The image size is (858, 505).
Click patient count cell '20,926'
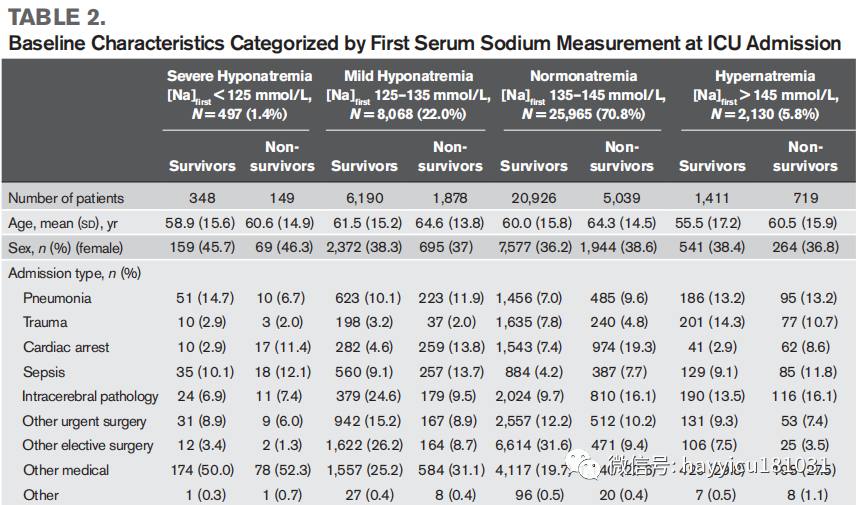point(534,198)
